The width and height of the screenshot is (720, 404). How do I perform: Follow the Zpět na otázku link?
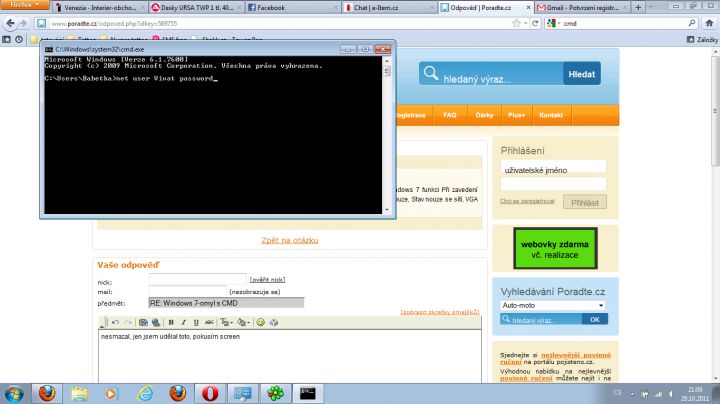click(x=290, y=240)
